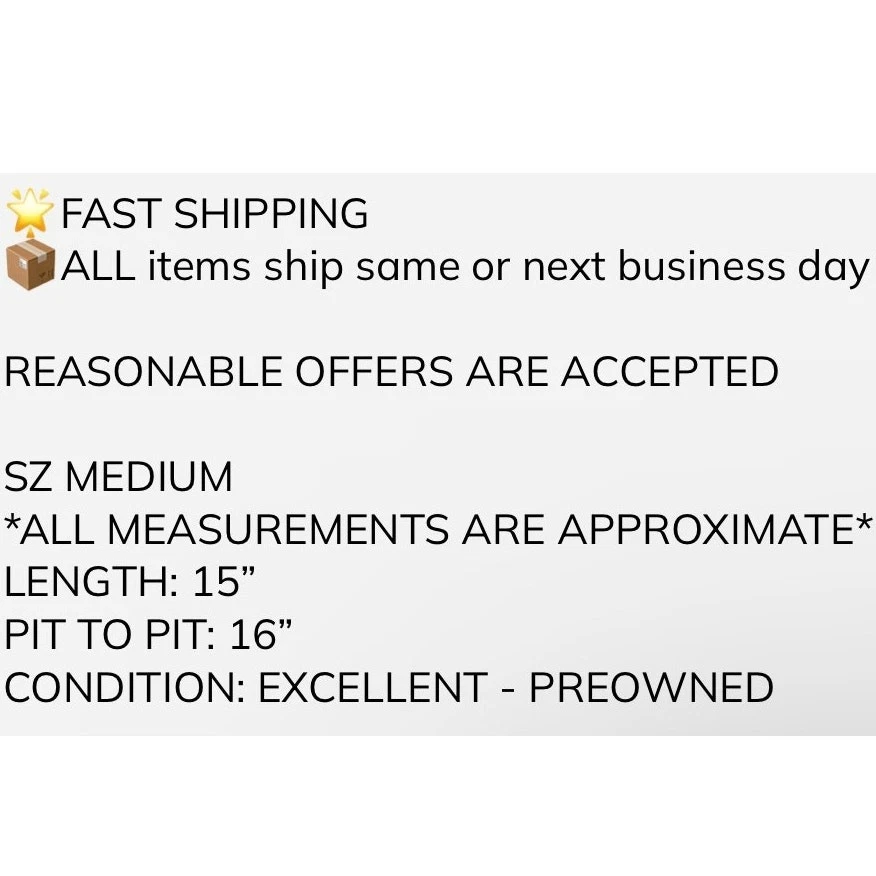The height and width of the screenshot is (876, 876).
Task: Click the REASONABLE OFFERS ARE ACCEPTED line
Action: point(391,372)
